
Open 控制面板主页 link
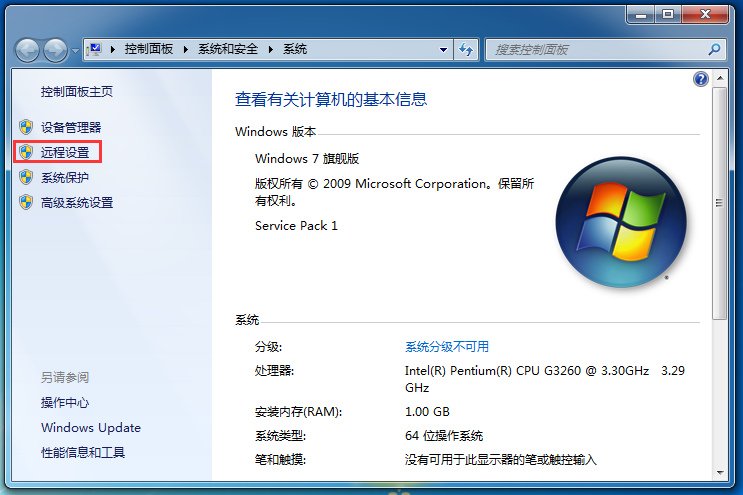pyautogui.click(x=77, y=91)
